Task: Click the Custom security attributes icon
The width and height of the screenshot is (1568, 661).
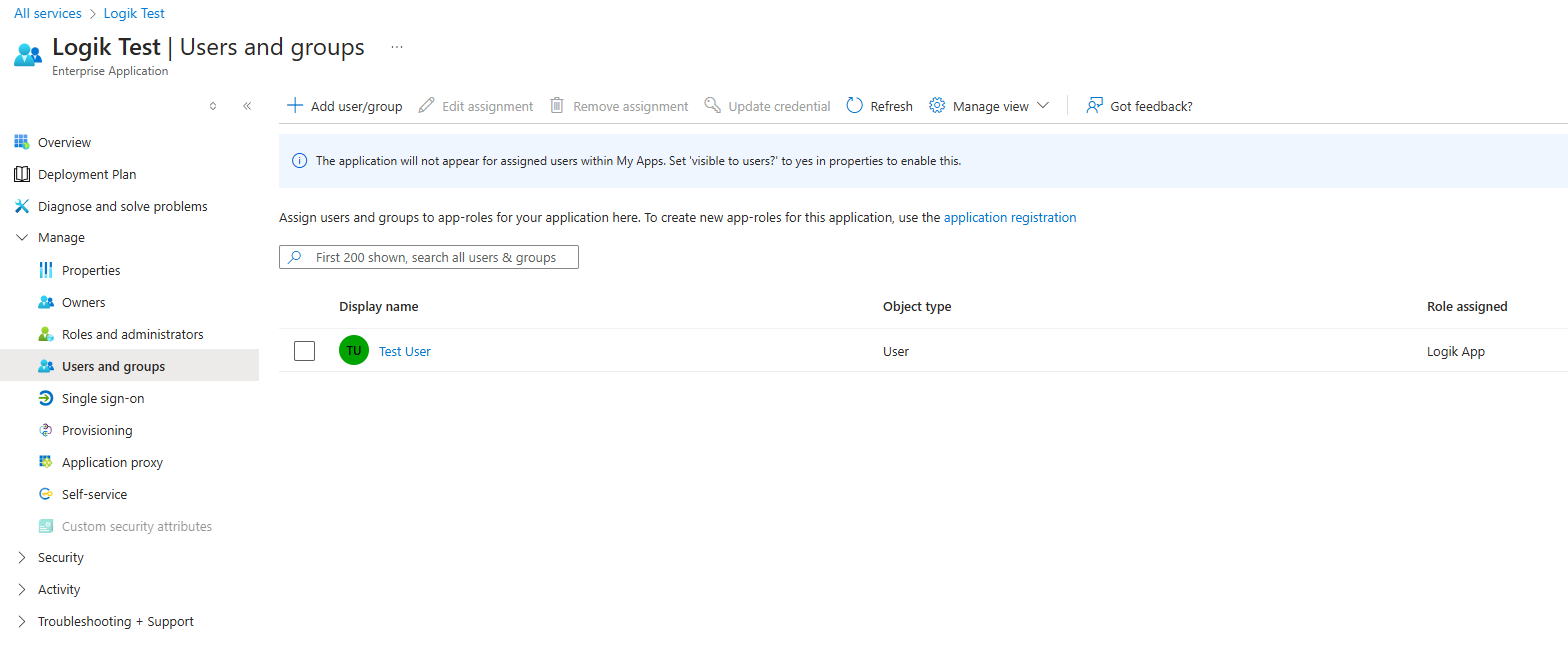Action: [45, 526]
